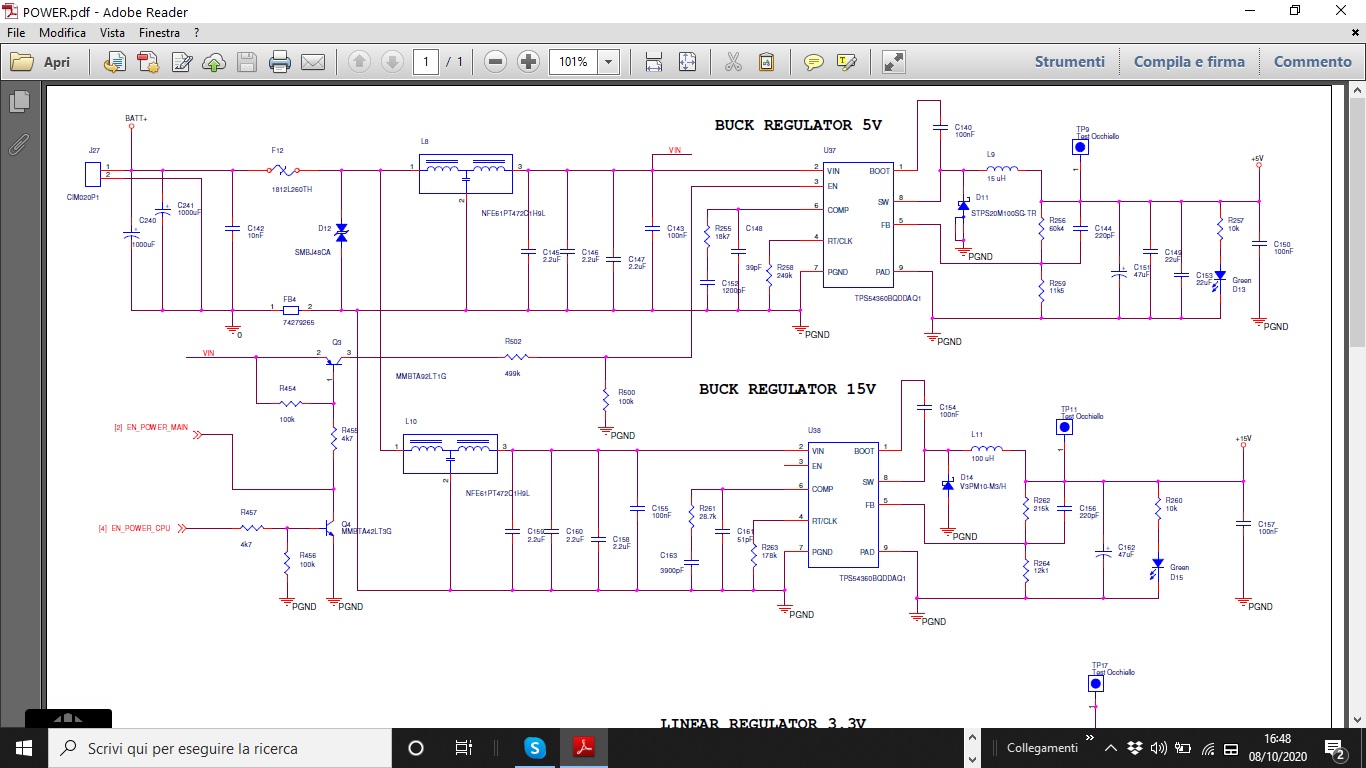The height and width of the screenshot is (768, 1366).
Task: Click the STPS20M100SG-TR diode label
Action: click(x=1004, y=213)
